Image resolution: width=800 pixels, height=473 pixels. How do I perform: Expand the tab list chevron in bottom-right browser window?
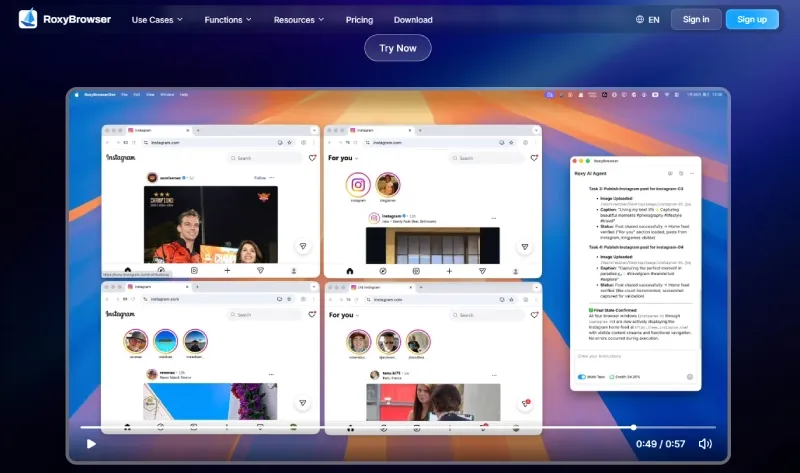pos(536,287)
